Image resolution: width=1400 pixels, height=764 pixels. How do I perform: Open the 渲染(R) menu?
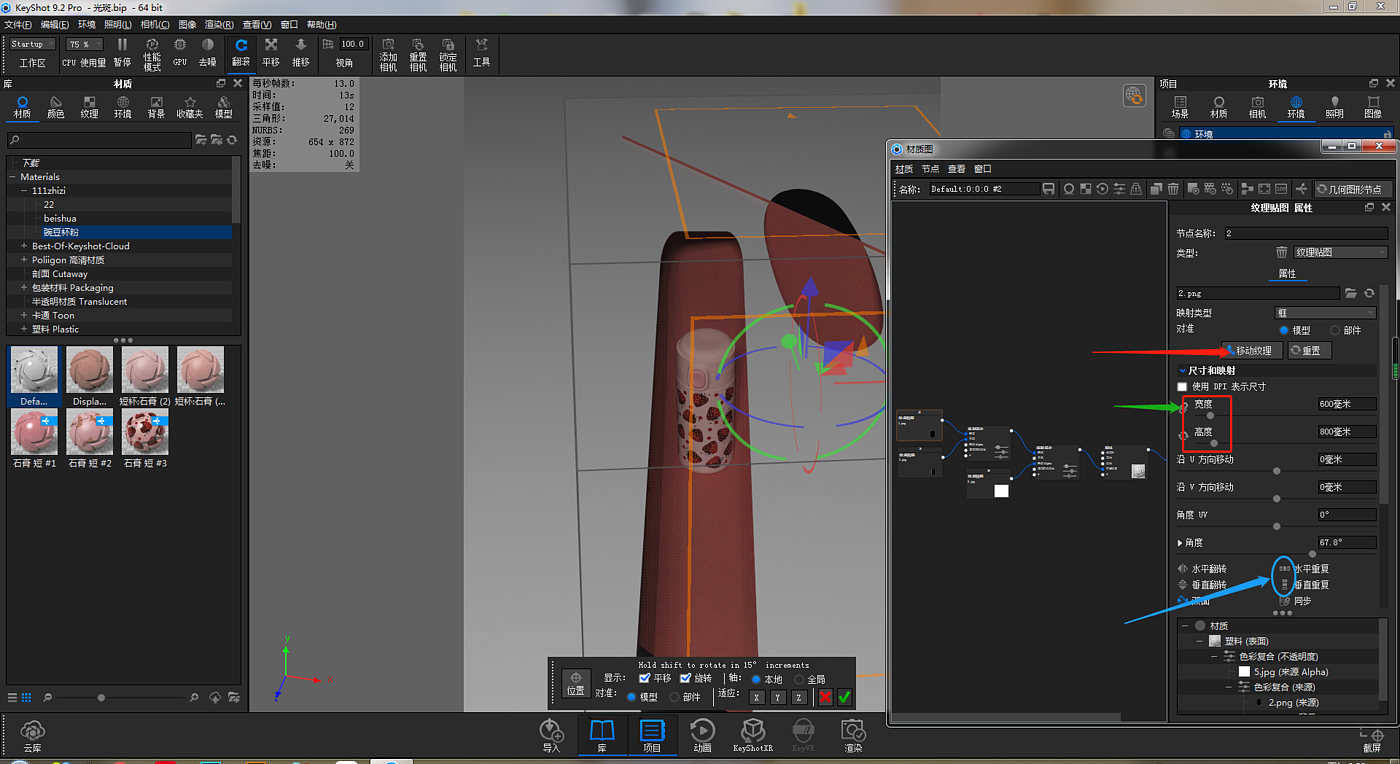[219, 24]
